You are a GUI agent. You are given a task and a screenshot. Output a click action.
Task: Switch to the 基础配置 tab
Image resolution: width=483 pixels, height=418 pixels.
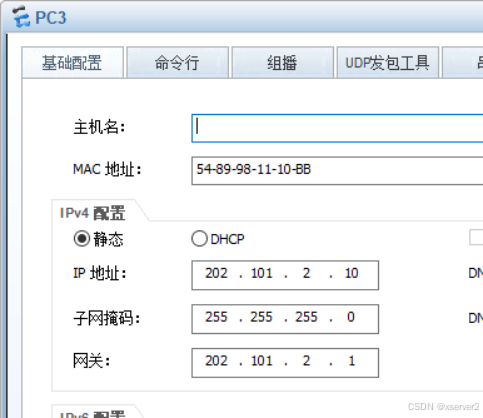coord(72,62)
